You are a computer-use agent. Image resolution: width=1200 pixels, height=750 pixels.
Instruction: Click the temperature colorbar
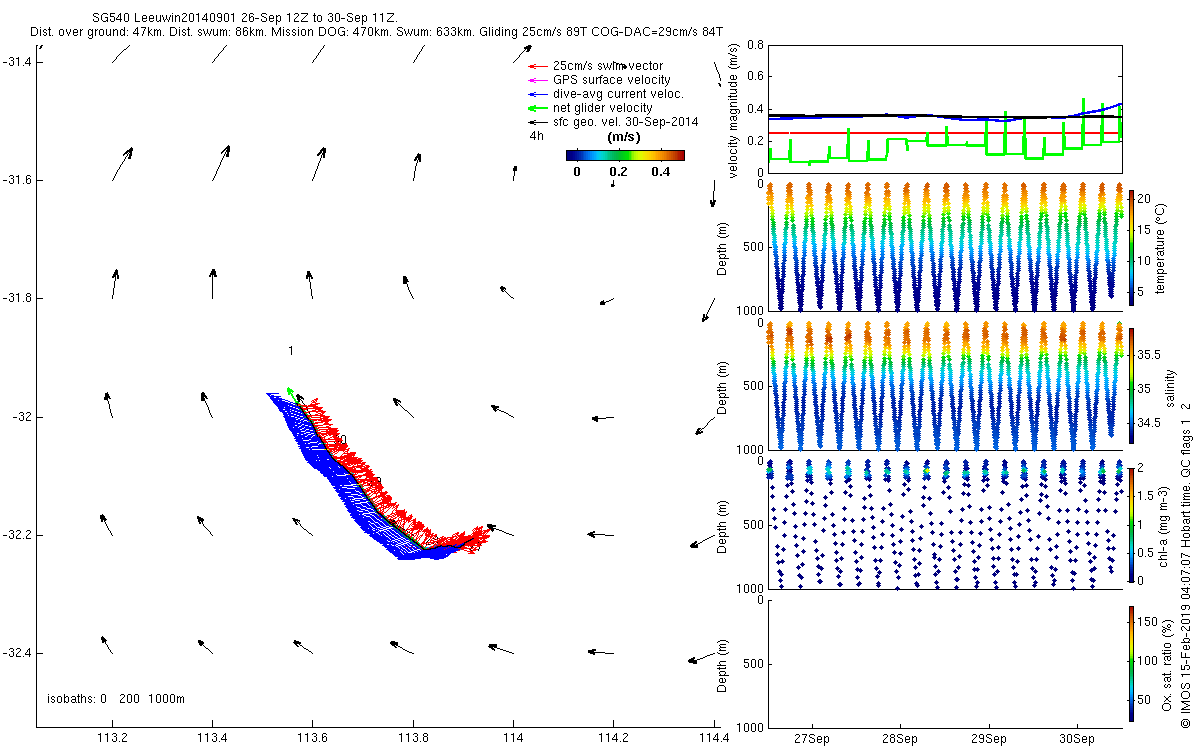(1131, 247)
